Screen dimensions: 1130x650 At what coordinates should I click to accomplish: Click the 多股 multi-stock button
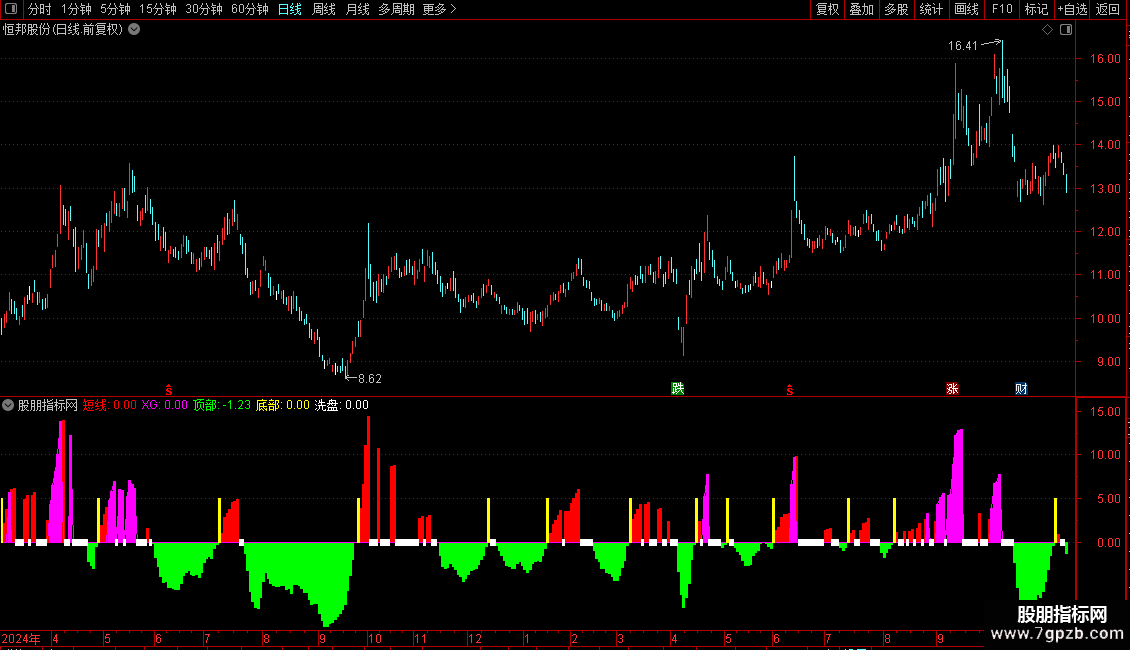(896, 9)
